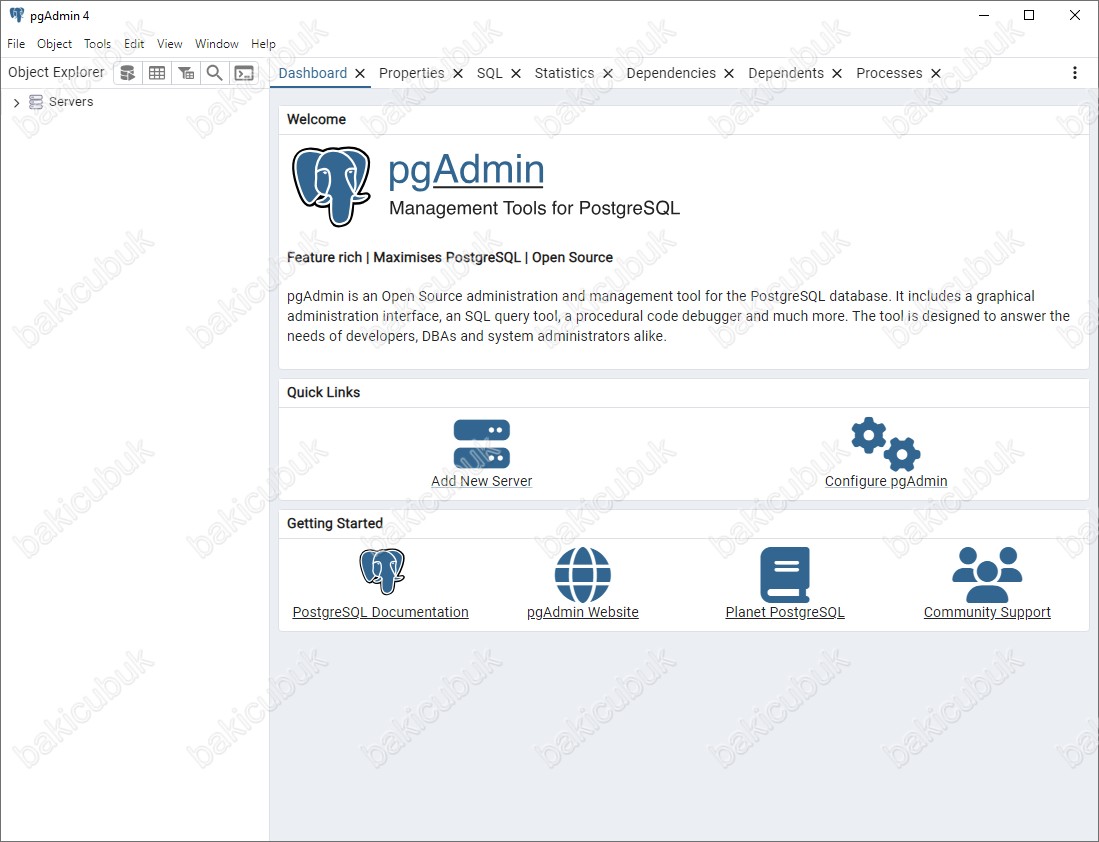Open the Object menu
This screenshot has height=842, width=1099.
(x=55, y=43)
